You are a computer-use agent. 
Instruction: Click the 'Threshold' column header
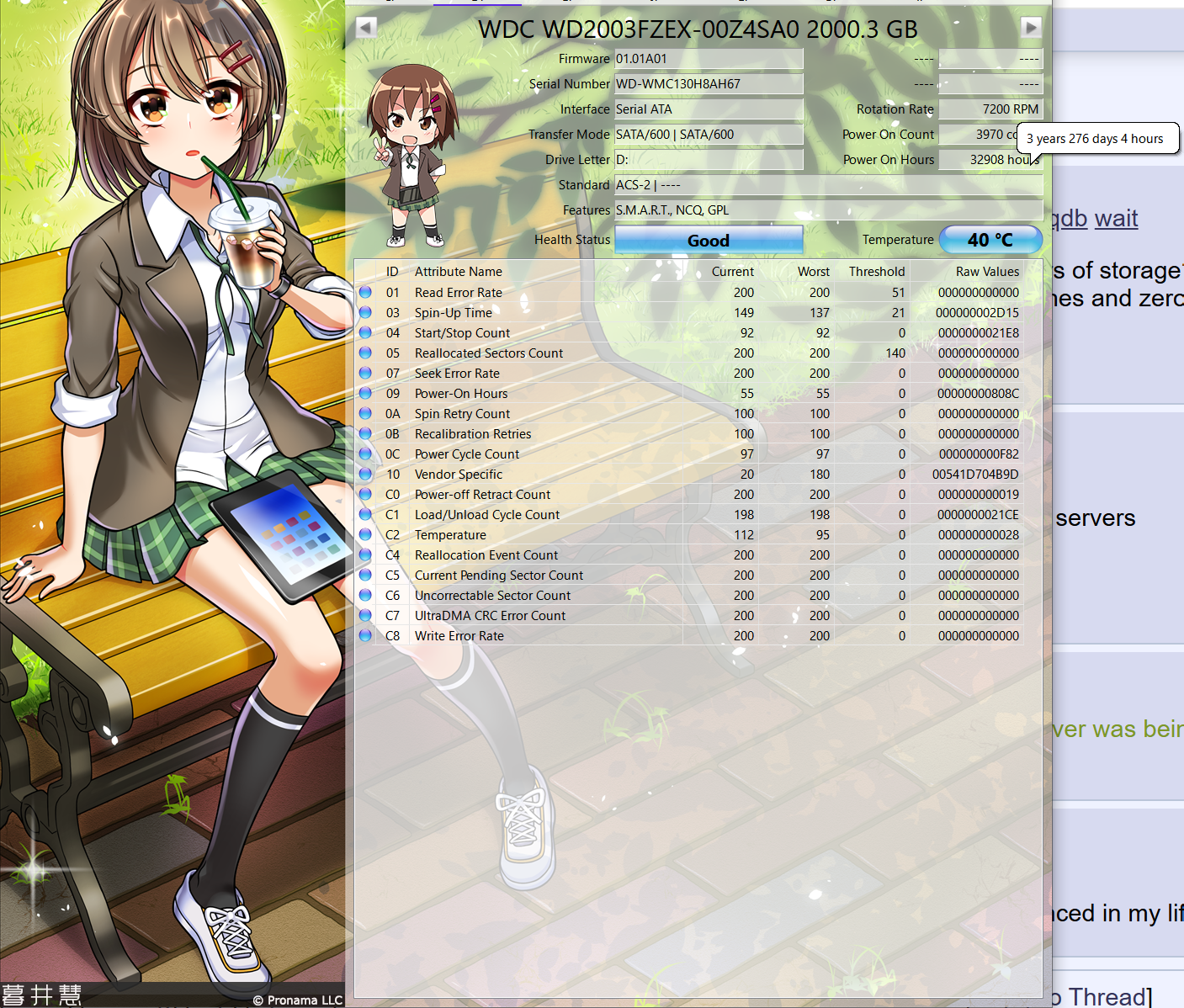tap(877, 272)
